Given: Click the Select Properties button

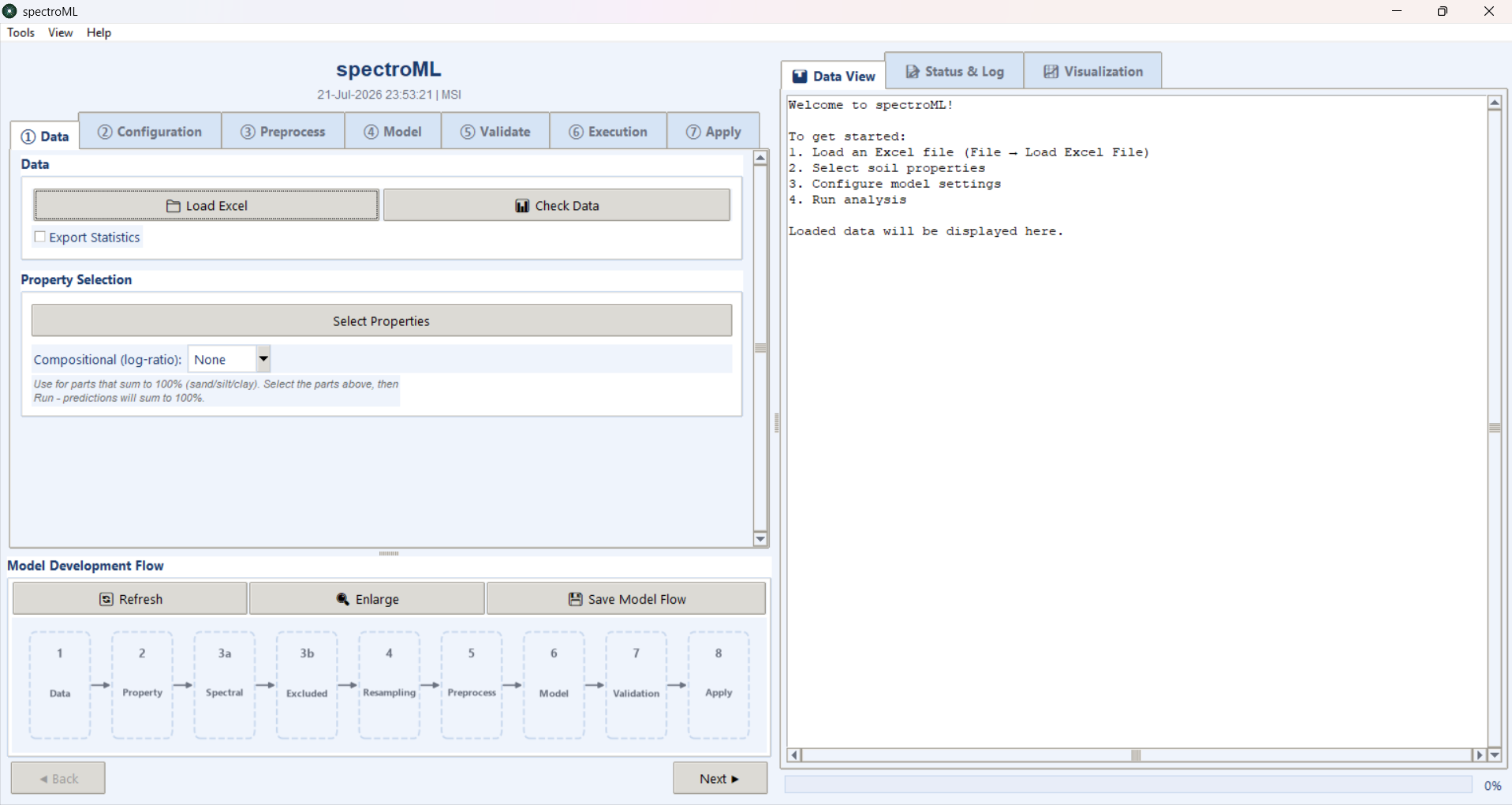Looking at the screenshot, I should [382, 320].
